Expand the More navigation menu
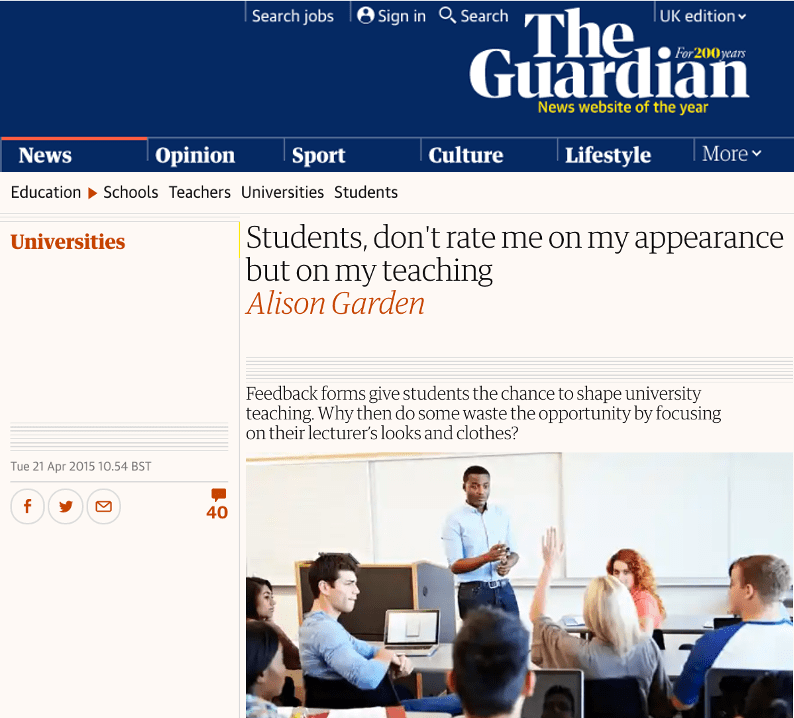 [731, 153]
